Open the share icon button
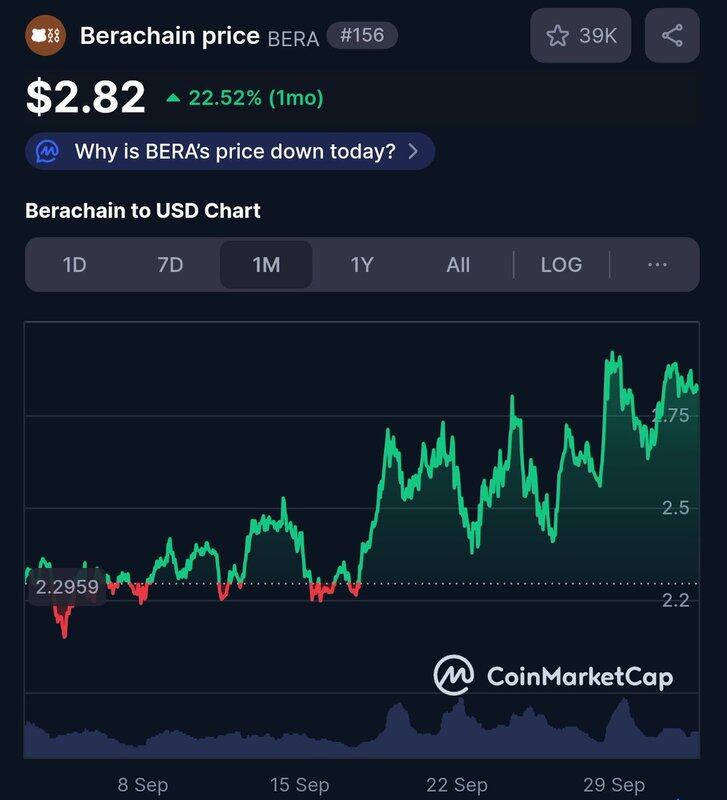The image size is (727, 800). tap(672, 36)
